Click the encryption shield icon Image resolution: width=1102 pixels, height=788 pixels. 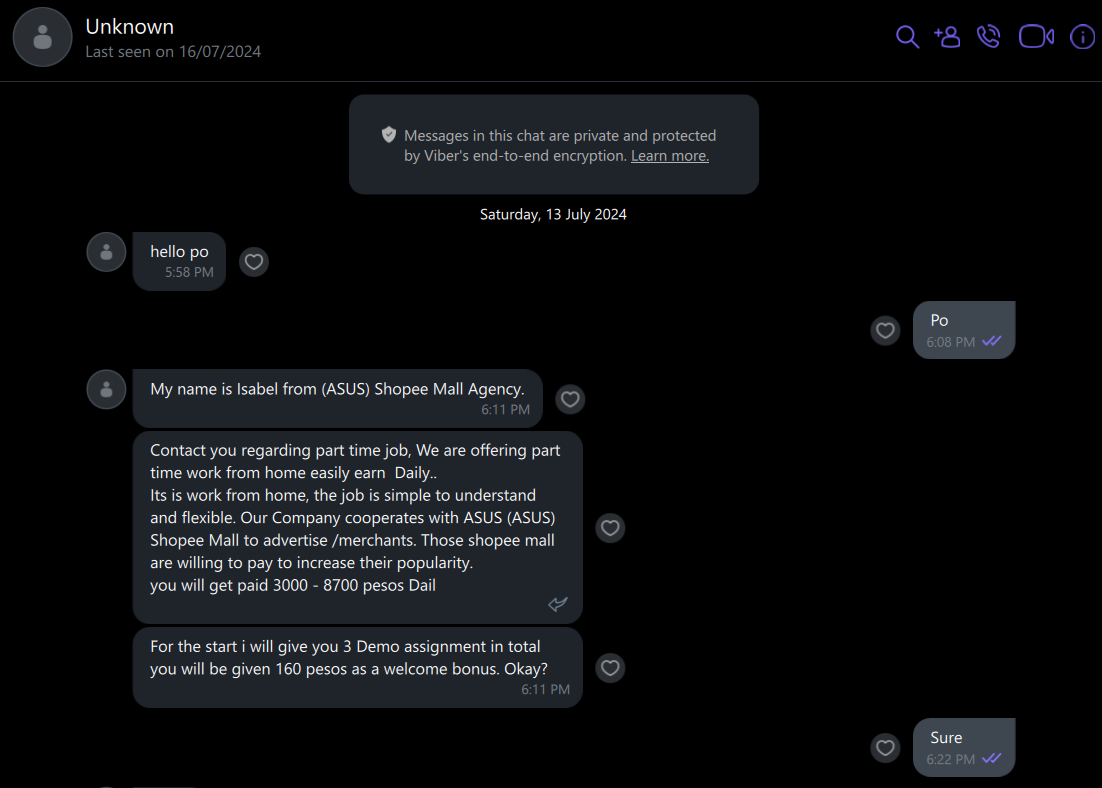[x=389, y=135]
